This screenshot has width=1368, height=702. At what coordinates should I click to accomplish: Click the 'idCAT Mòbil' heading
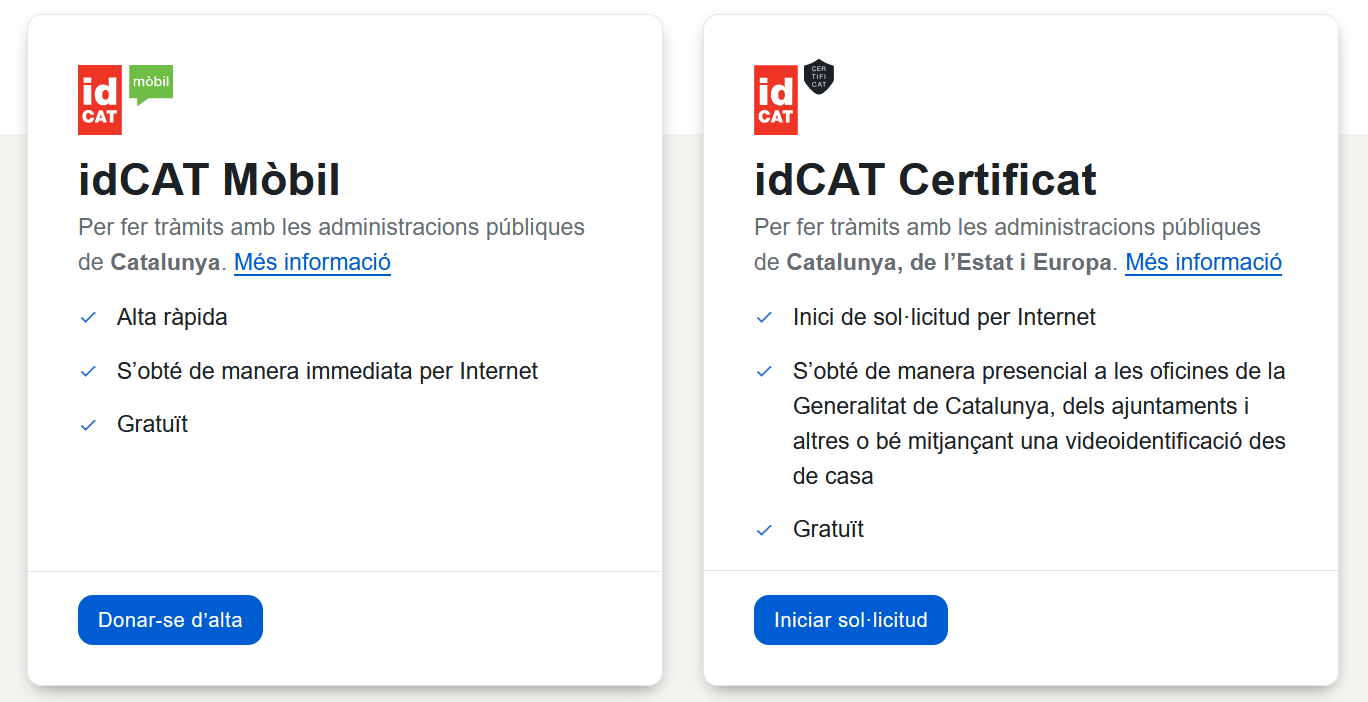209,180
